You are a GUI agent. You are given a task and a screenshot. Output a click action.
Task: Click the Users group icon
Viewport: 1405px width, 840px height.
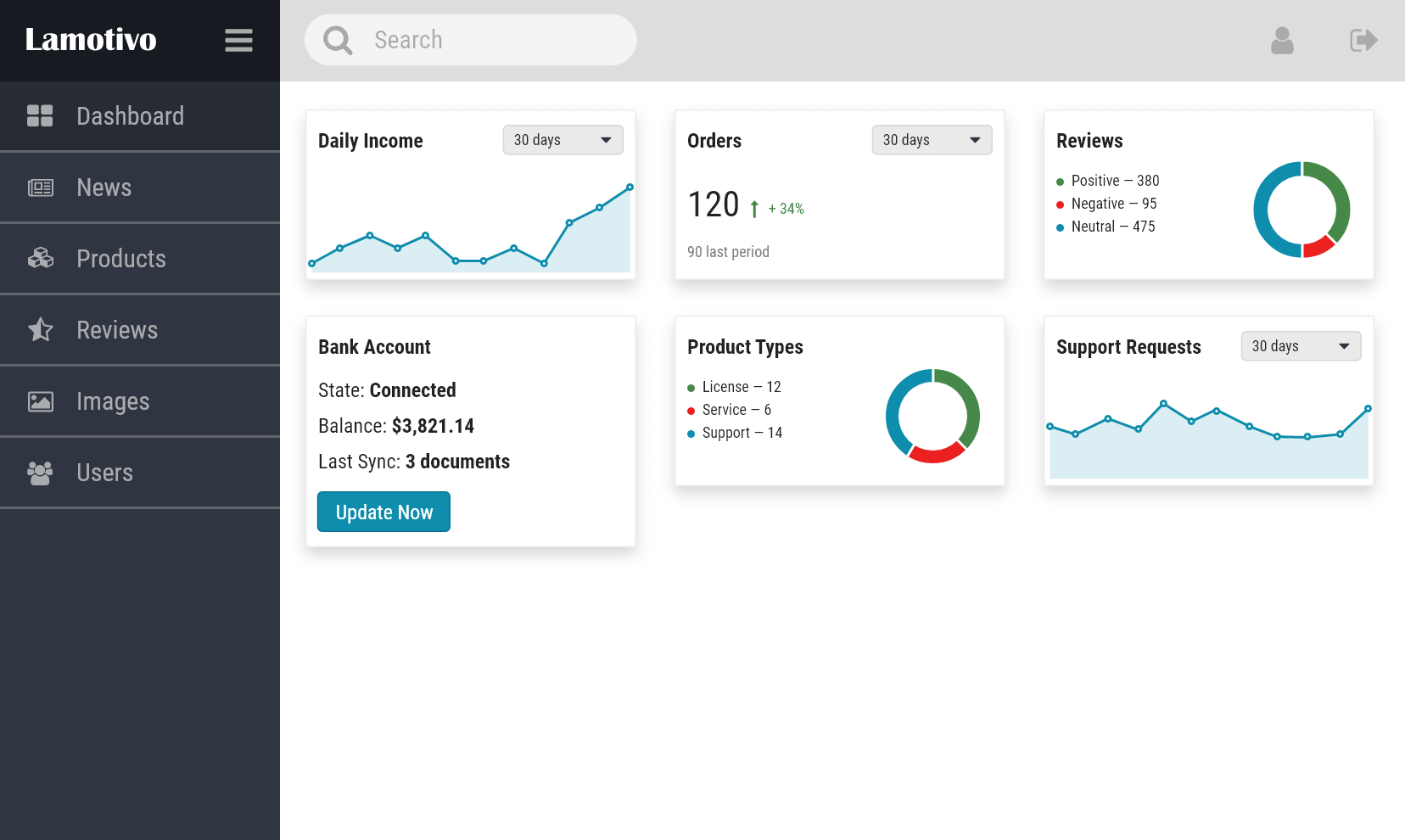40,473
